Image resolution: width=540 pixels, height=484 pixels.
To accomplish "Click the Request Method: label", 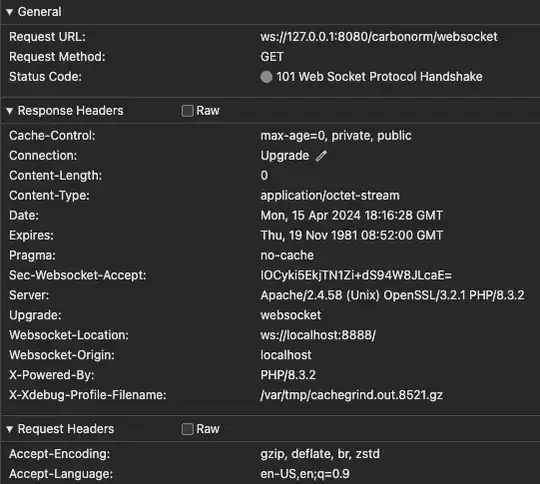I will (57, 57).
